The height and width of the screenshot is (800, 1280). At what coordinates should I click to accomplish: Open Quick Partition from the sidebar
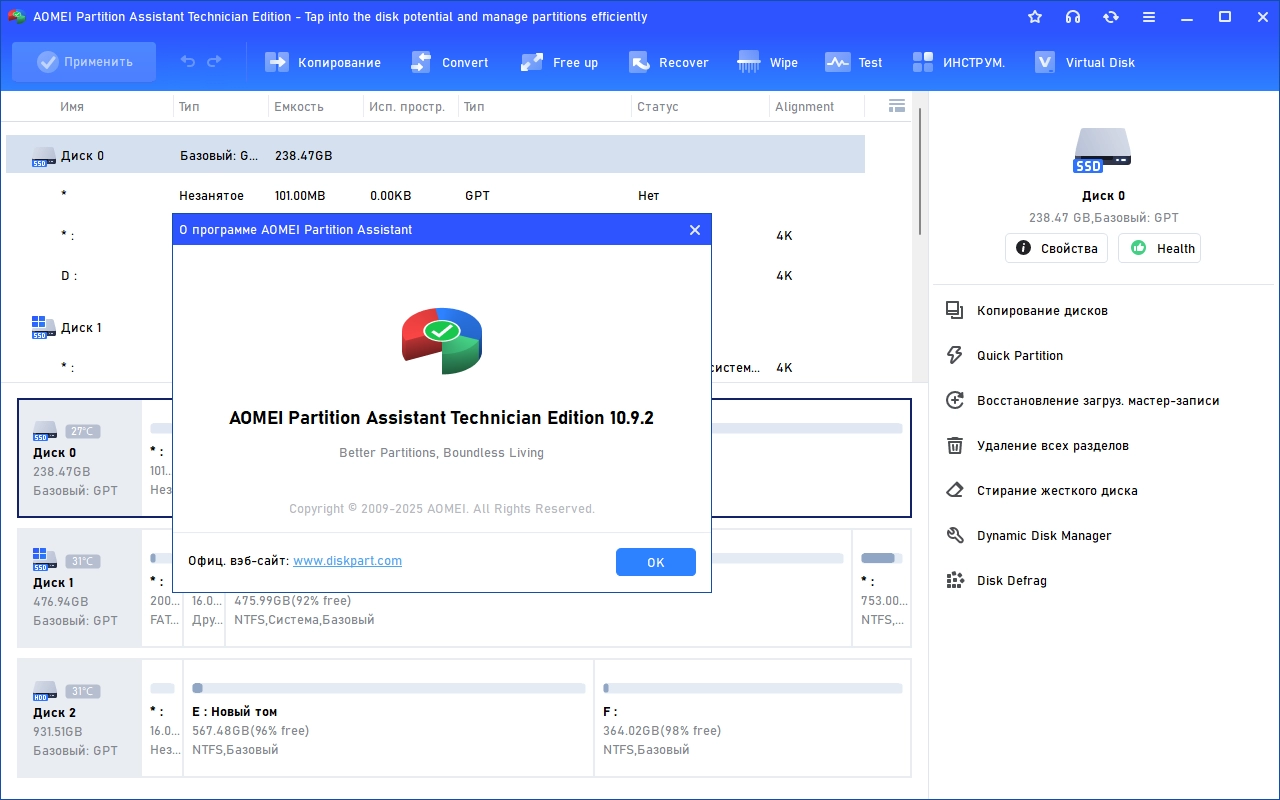1019,356
